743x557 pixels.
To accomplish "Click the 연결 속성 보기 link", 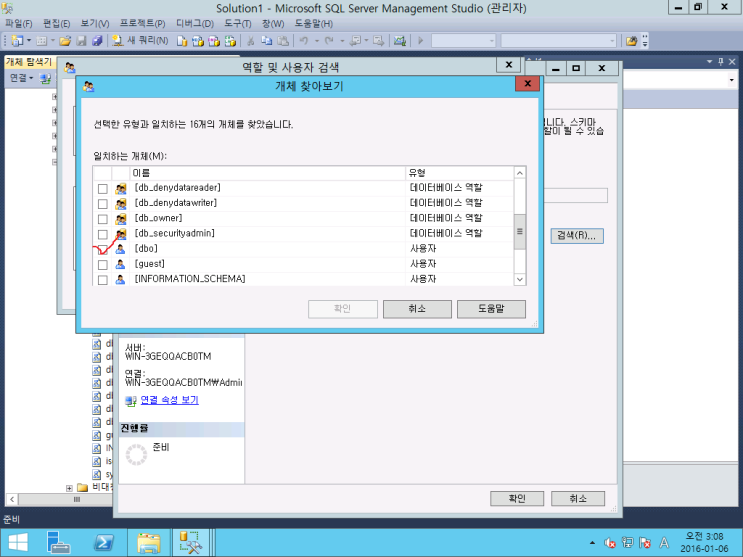I will pos(170,400).
